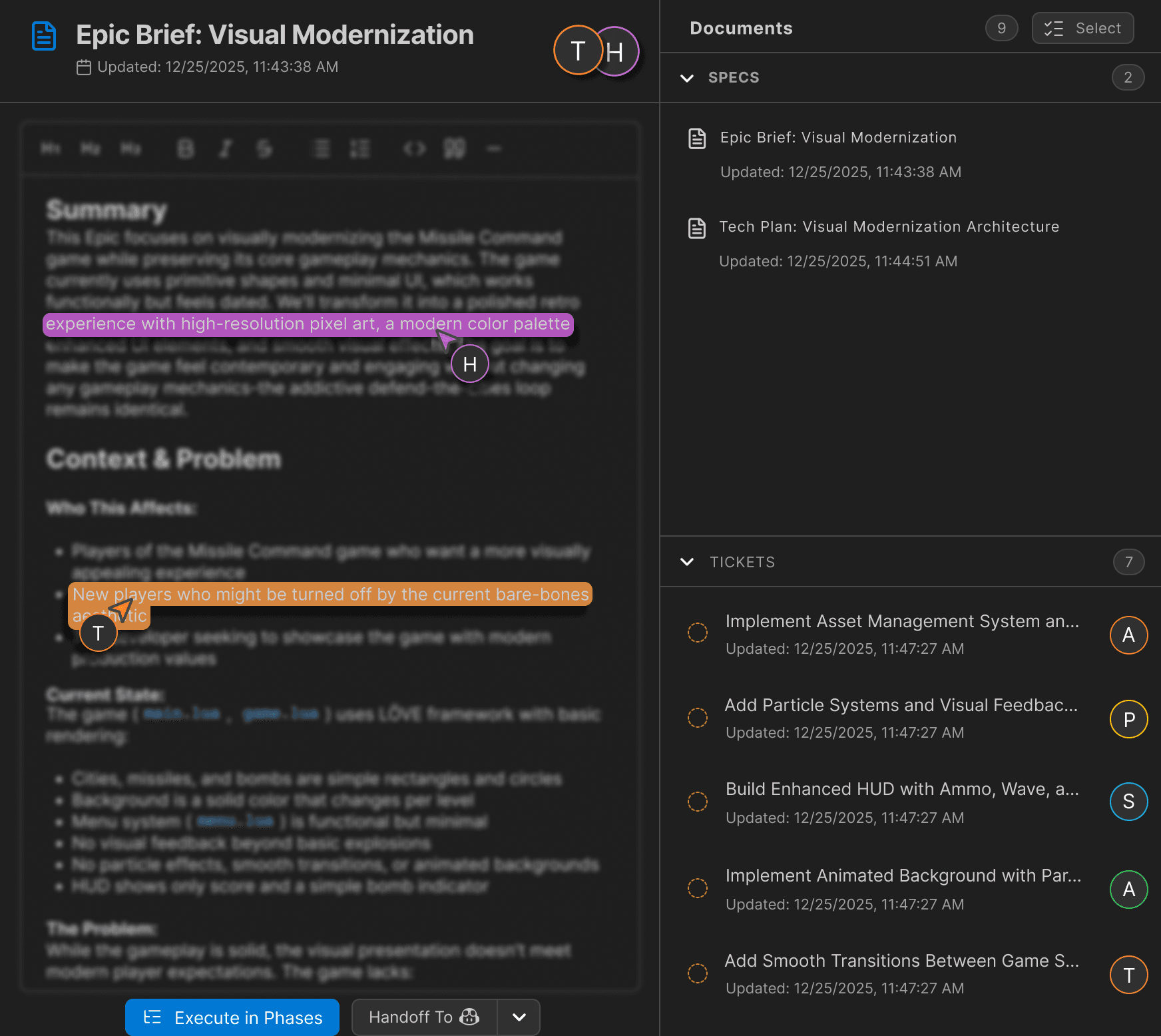Collapse the TICKETS section chevron
This screenshot has width=1161, height=1036.
pos(687,562)
